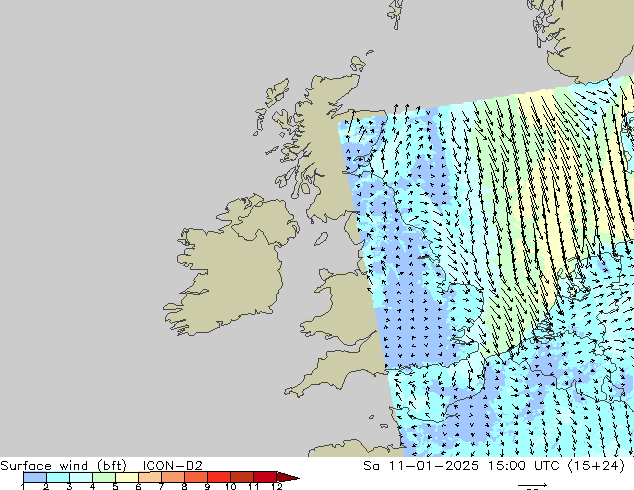This screenshot has height=490, width=634.
Task: Click the legend scale number 6
Action: coord(138,486)
